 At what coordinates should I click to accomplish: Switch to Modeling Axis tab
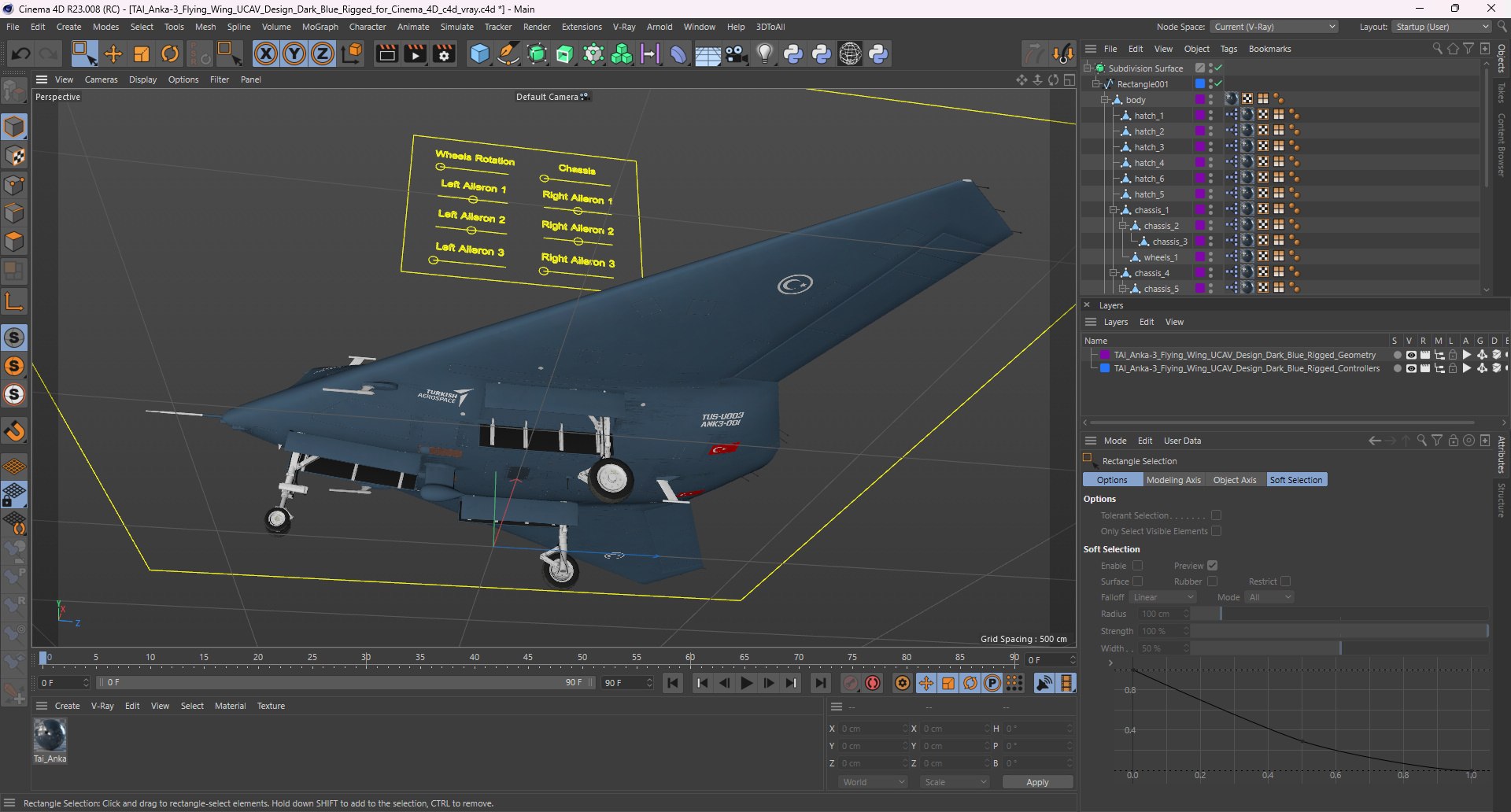1173,480
